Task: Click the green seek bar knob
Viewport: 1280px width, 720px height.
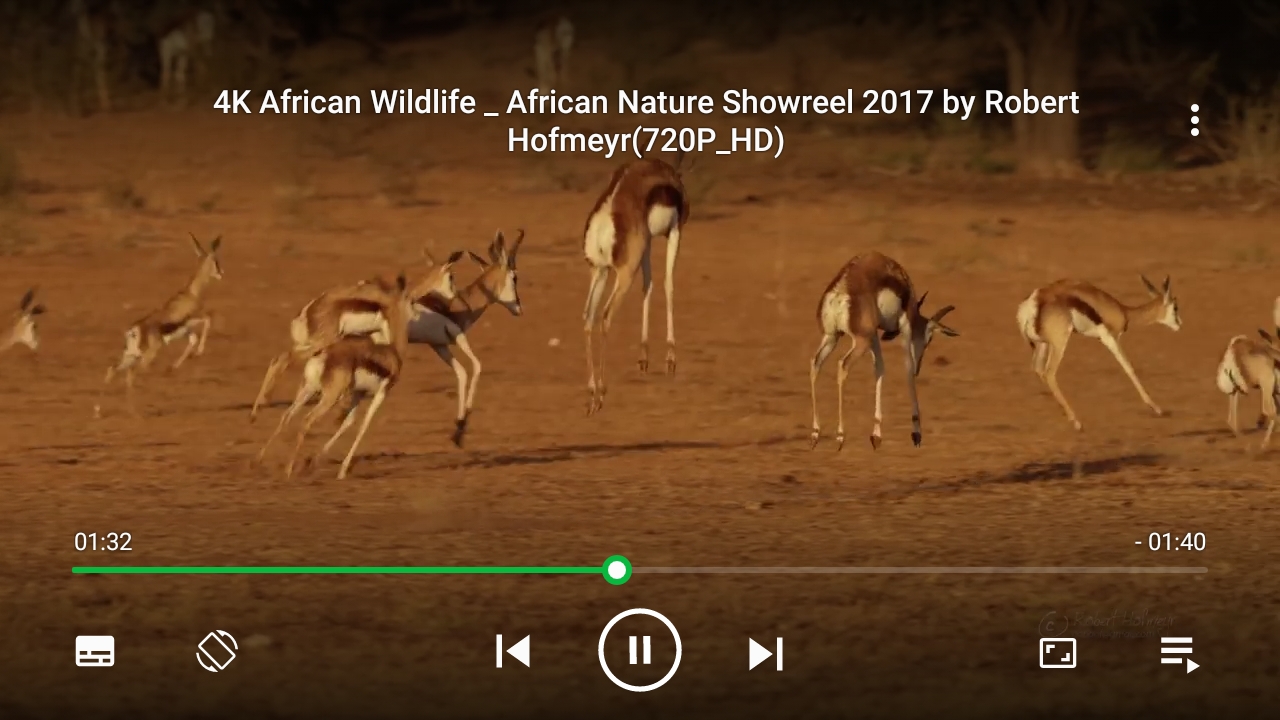Action: (x=617, y=570)
